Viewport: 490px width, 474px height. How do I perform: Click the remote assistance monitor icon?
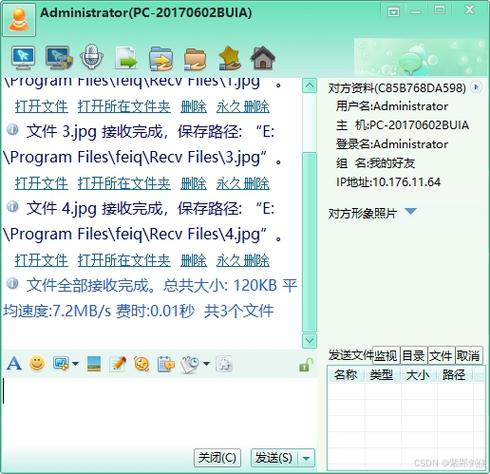pos(23,58)
